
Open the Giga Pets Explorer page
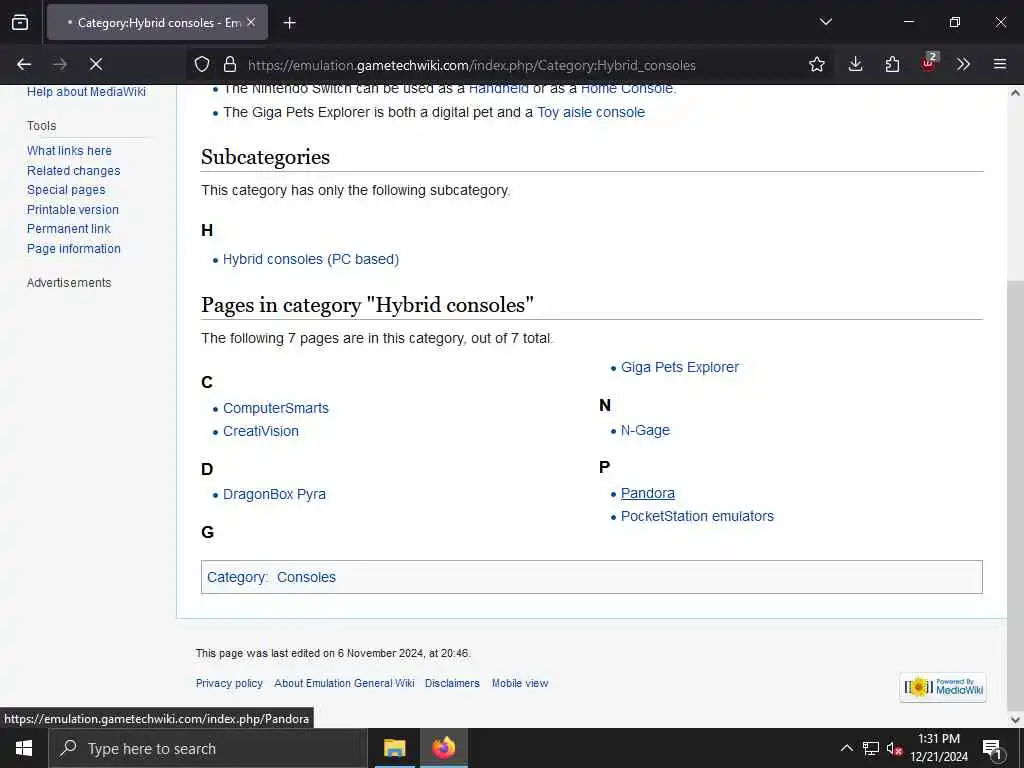pos(680,368)
